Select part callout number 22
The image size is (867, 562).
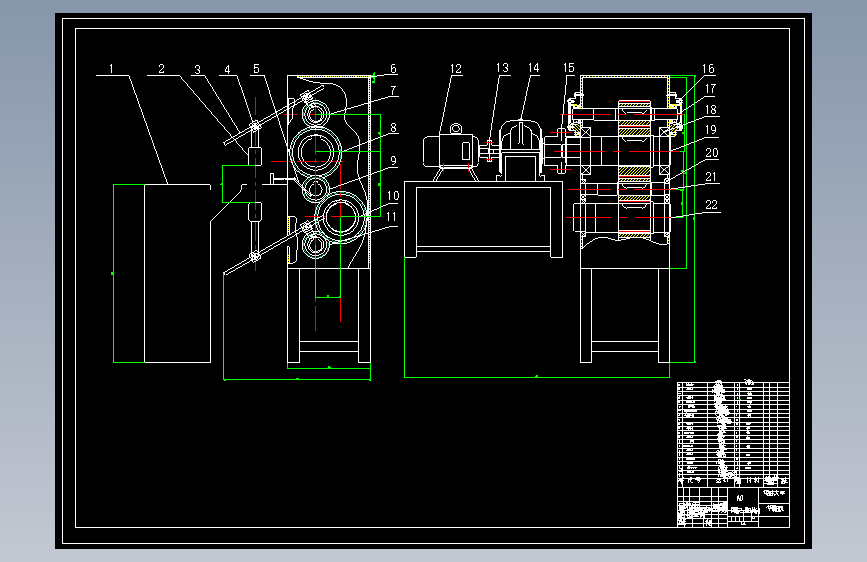click(x=712, y=205)
